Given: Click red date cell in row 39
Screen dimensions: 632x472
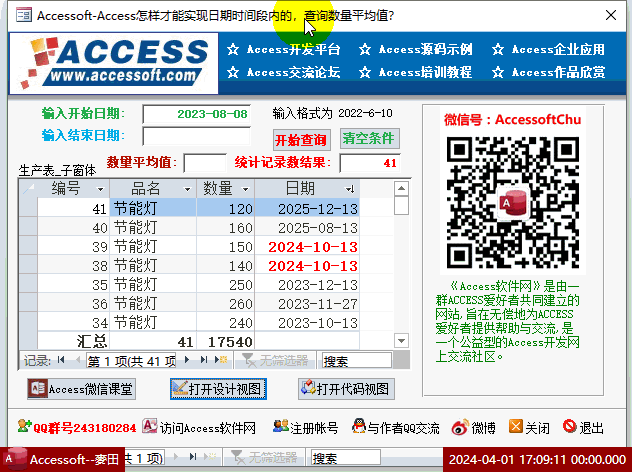Looking at the screenshot, I should (x=307, y=247).
